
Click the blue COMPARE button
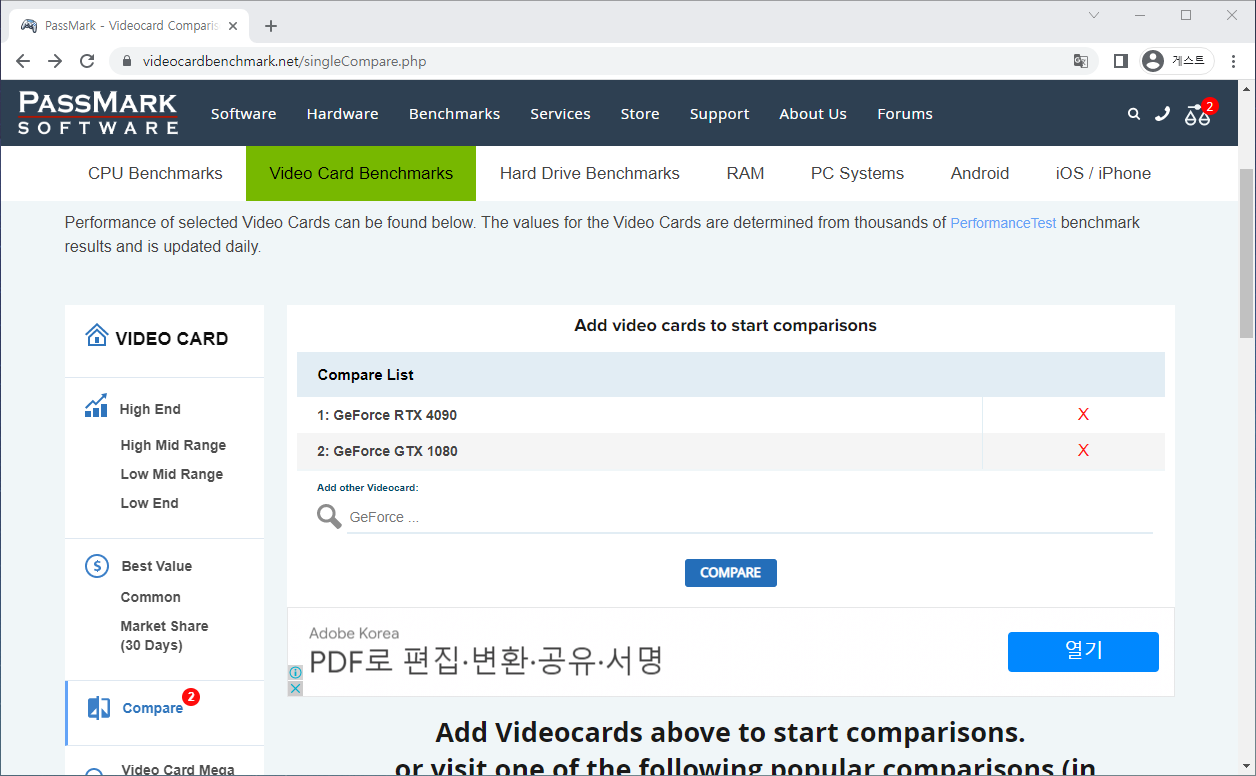pos(731,573)
